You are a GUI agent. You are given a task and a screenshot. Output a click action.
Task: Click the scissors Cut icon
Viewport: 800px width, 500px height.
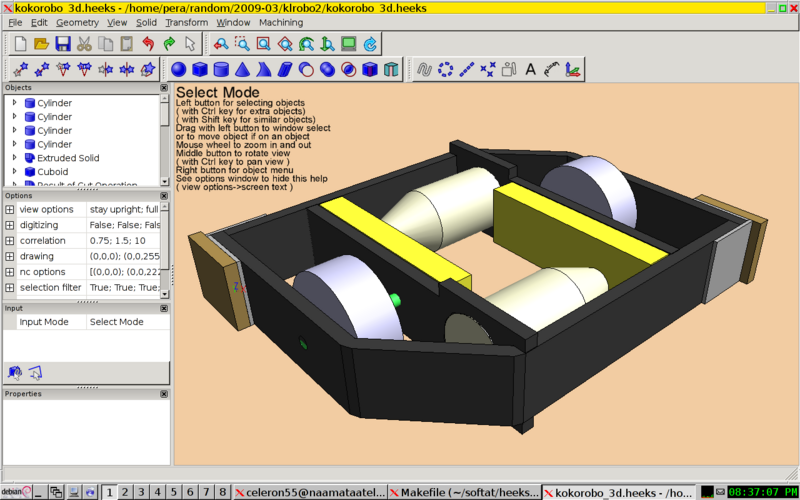tap(83, 44)
